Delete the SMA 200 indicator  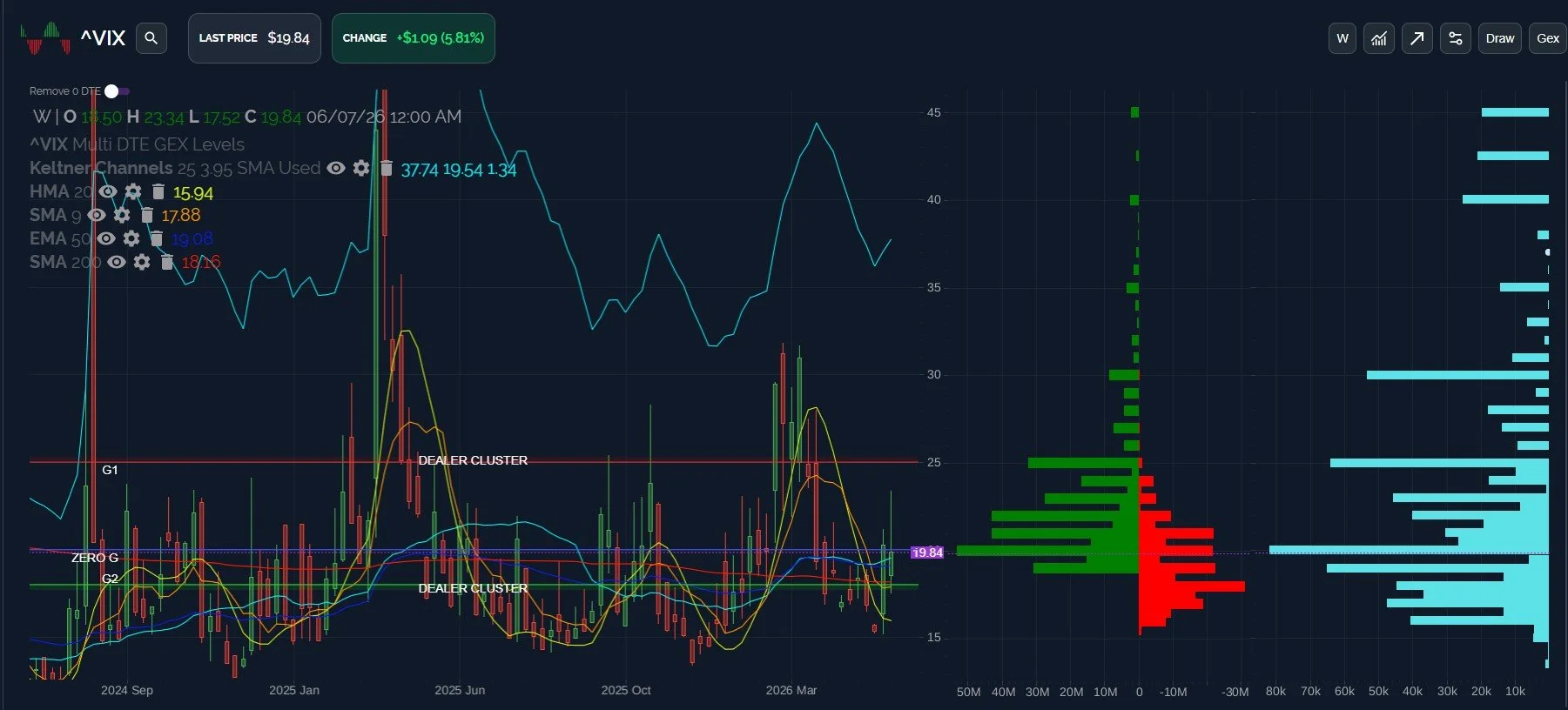167,262
